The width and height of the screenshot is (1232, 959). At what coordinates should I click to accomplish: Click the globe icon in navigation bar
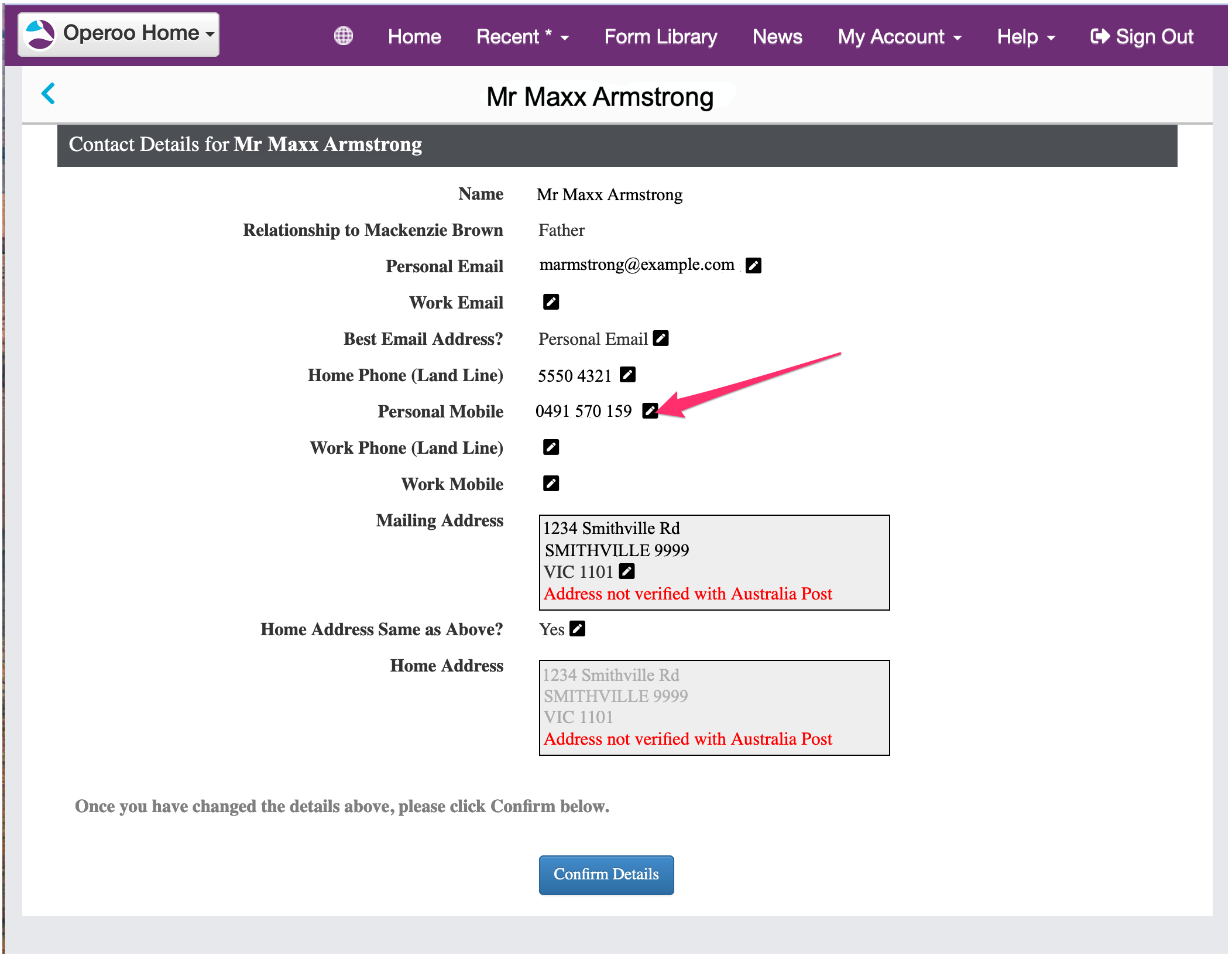point(344,36)
